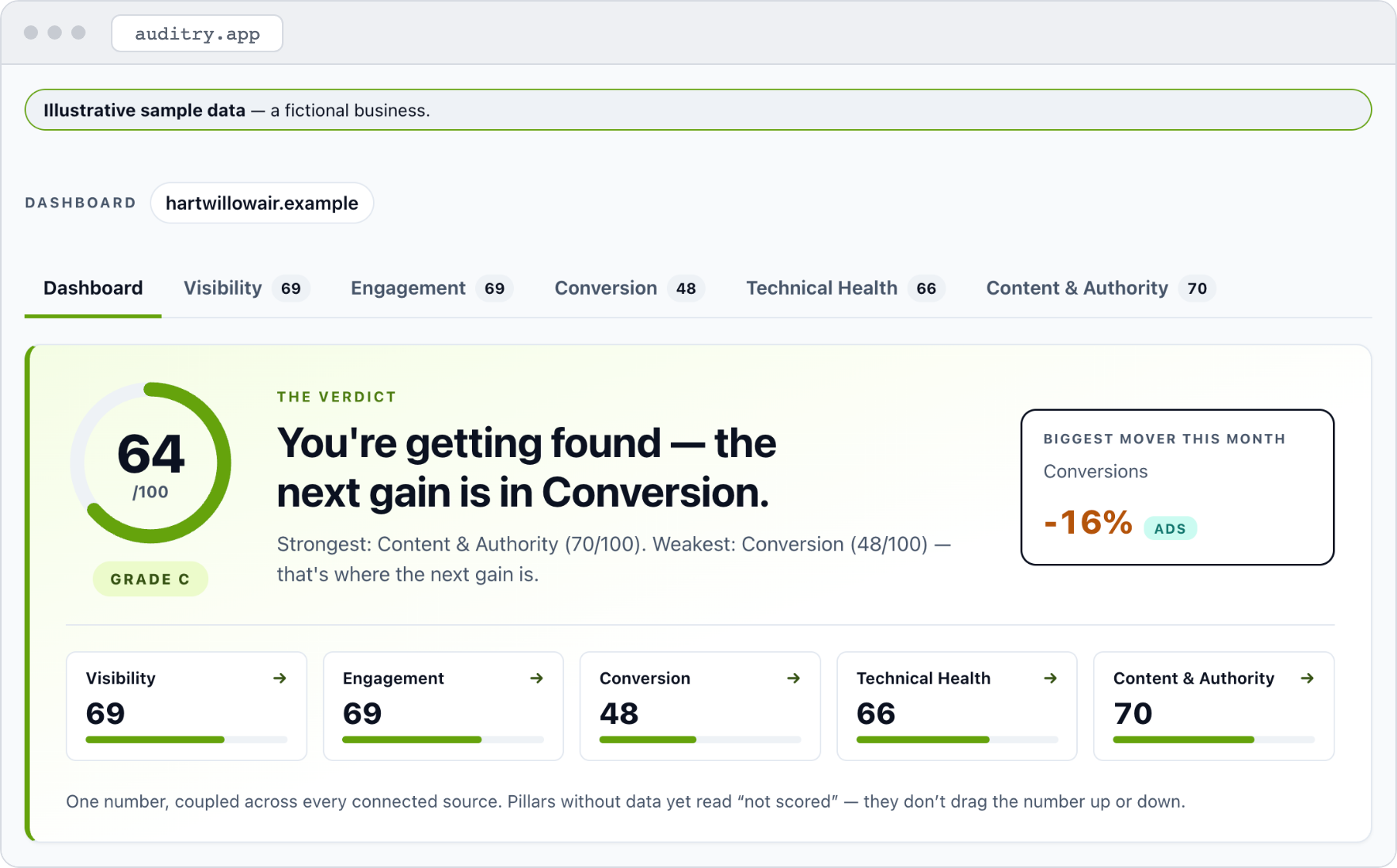Click the 69 badge on Visibility tab

pos(291,288)
